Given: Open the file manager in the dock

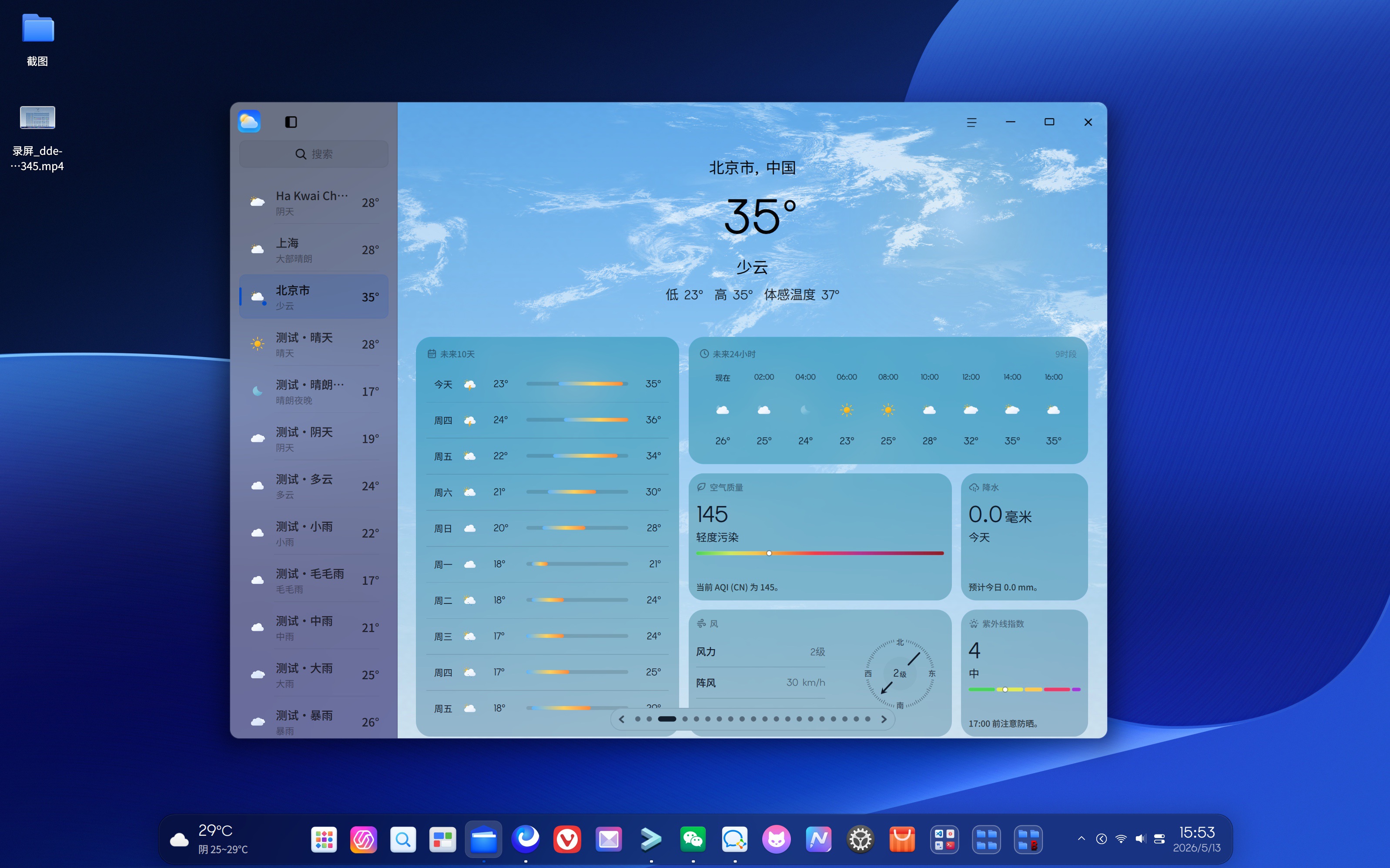Looking at the screenshot, I should point(484,840).
